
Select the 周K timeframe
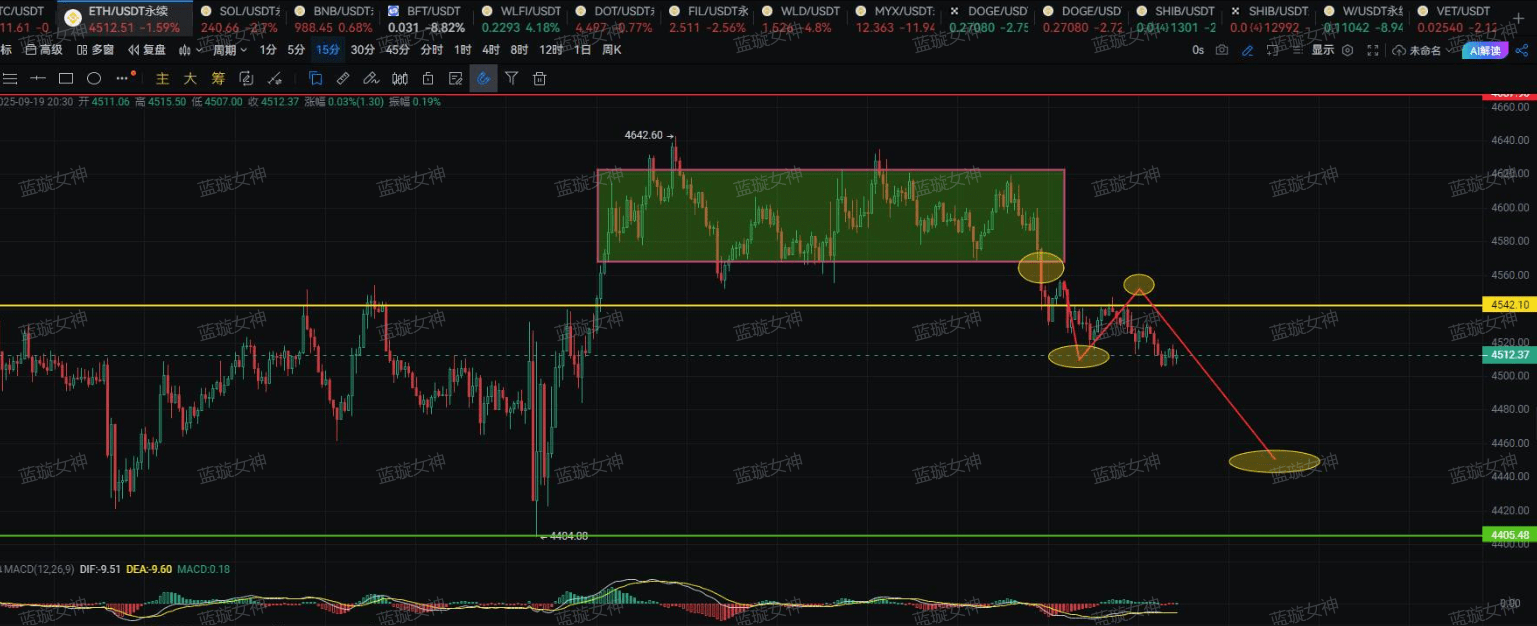pos(612,50)
